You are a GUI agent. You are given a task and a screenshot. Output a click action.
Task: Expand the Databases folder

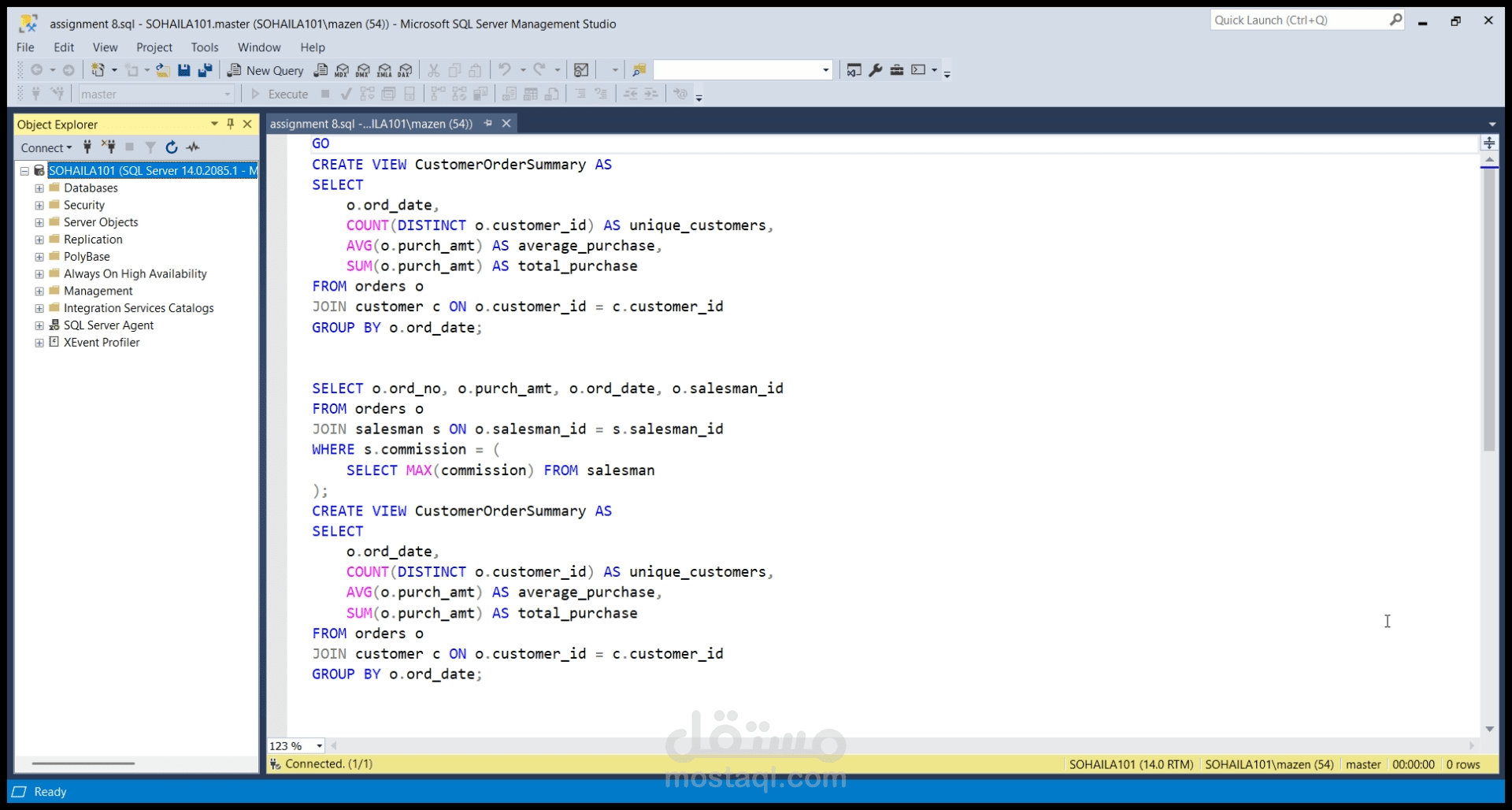pyautogui.click(x=39, y=188)
